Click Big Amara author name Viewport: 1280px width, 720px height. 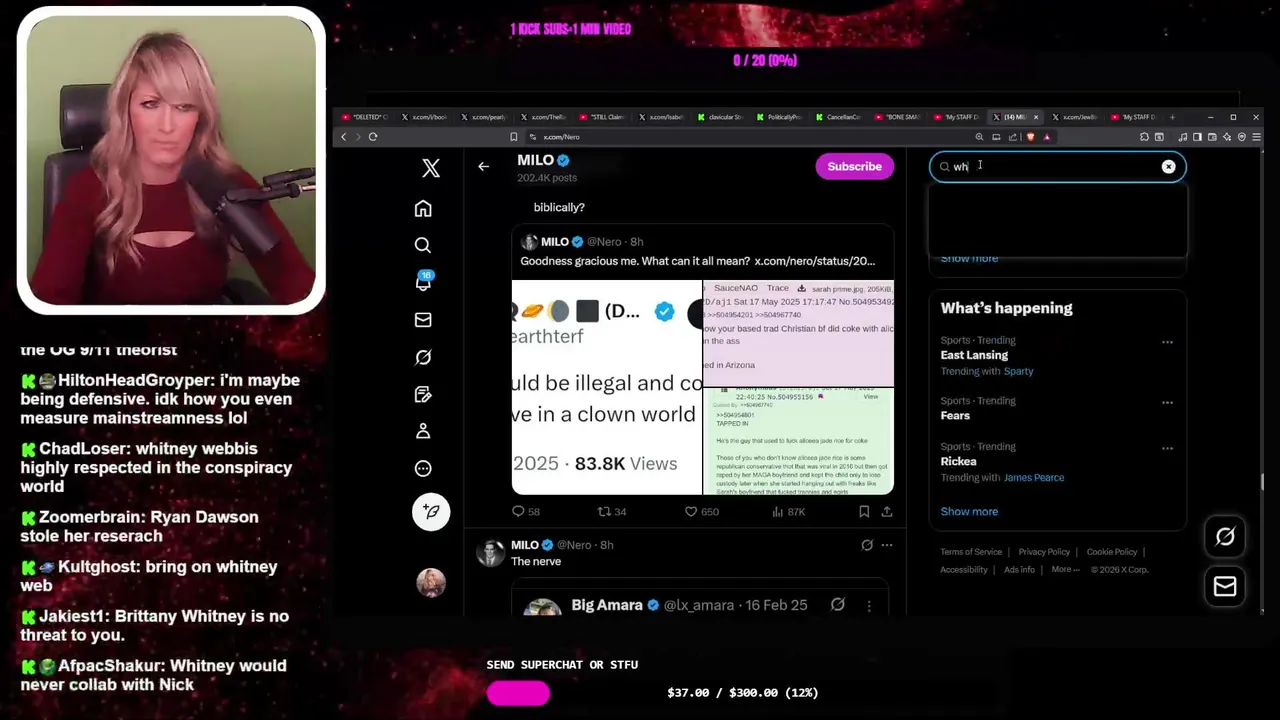coord(607,605)
